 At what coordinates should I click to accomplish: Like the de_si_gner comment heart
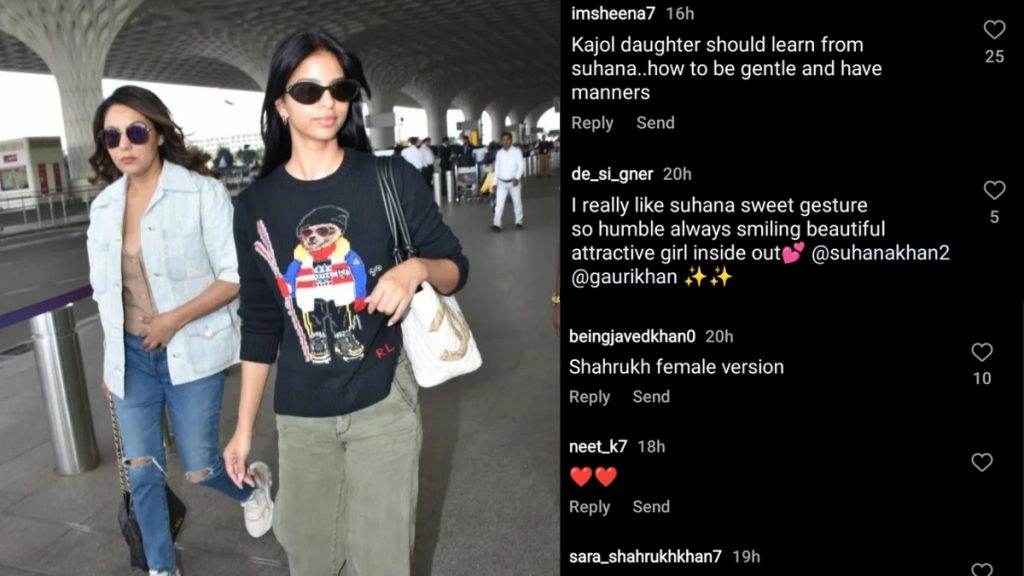[994, 190]
